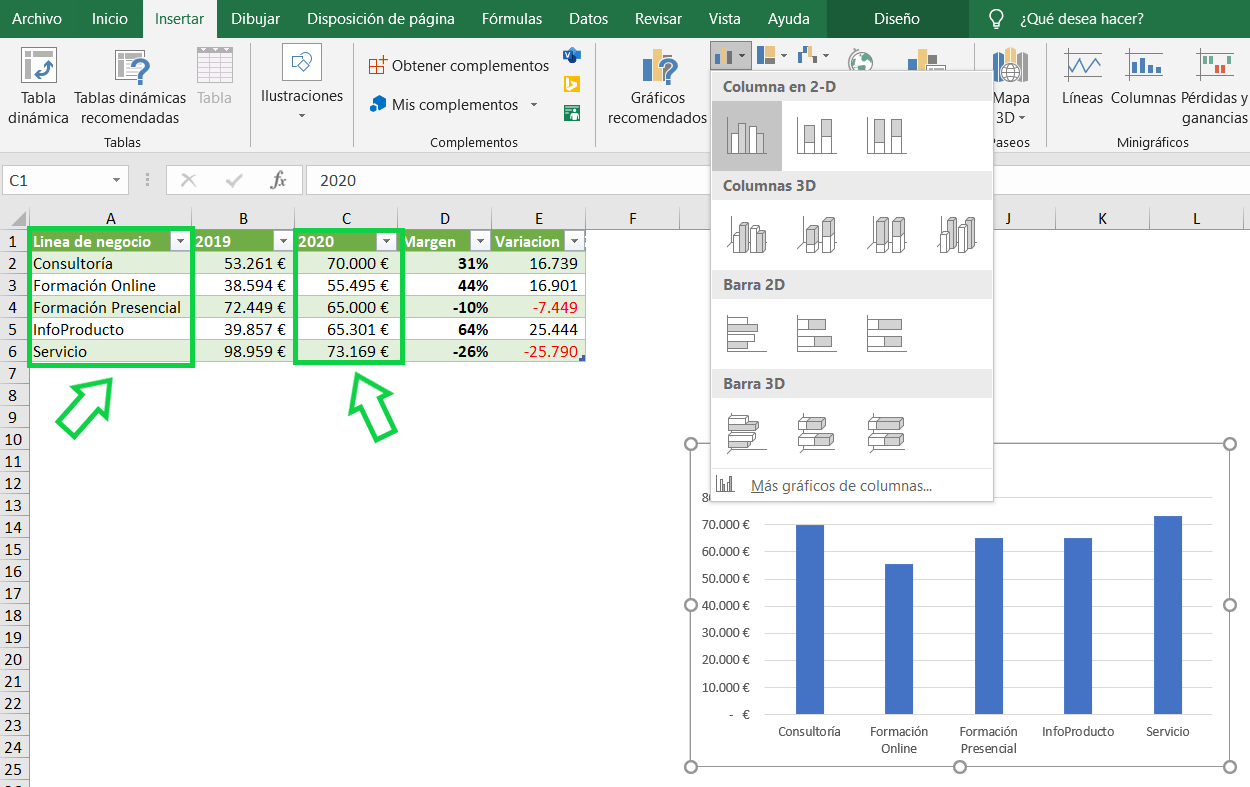Click the select-all corner of the sheet
The width and height of the screenshot is (1250, 787).
[14, 219]
